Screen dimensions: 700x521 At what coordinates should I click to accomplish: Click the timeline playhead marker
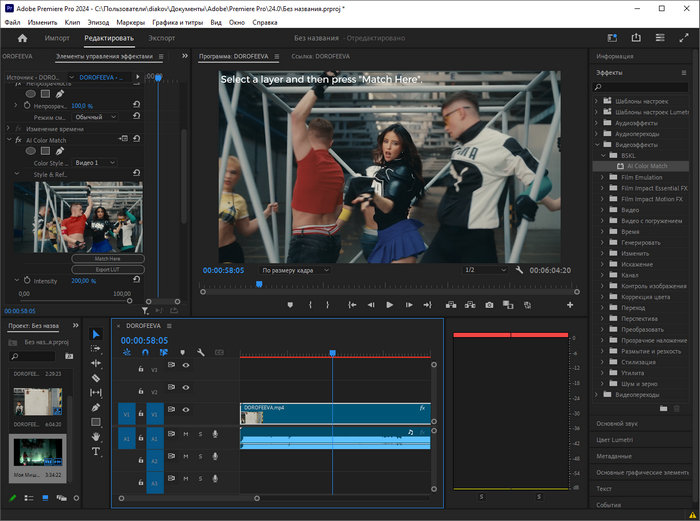[333, 353]
